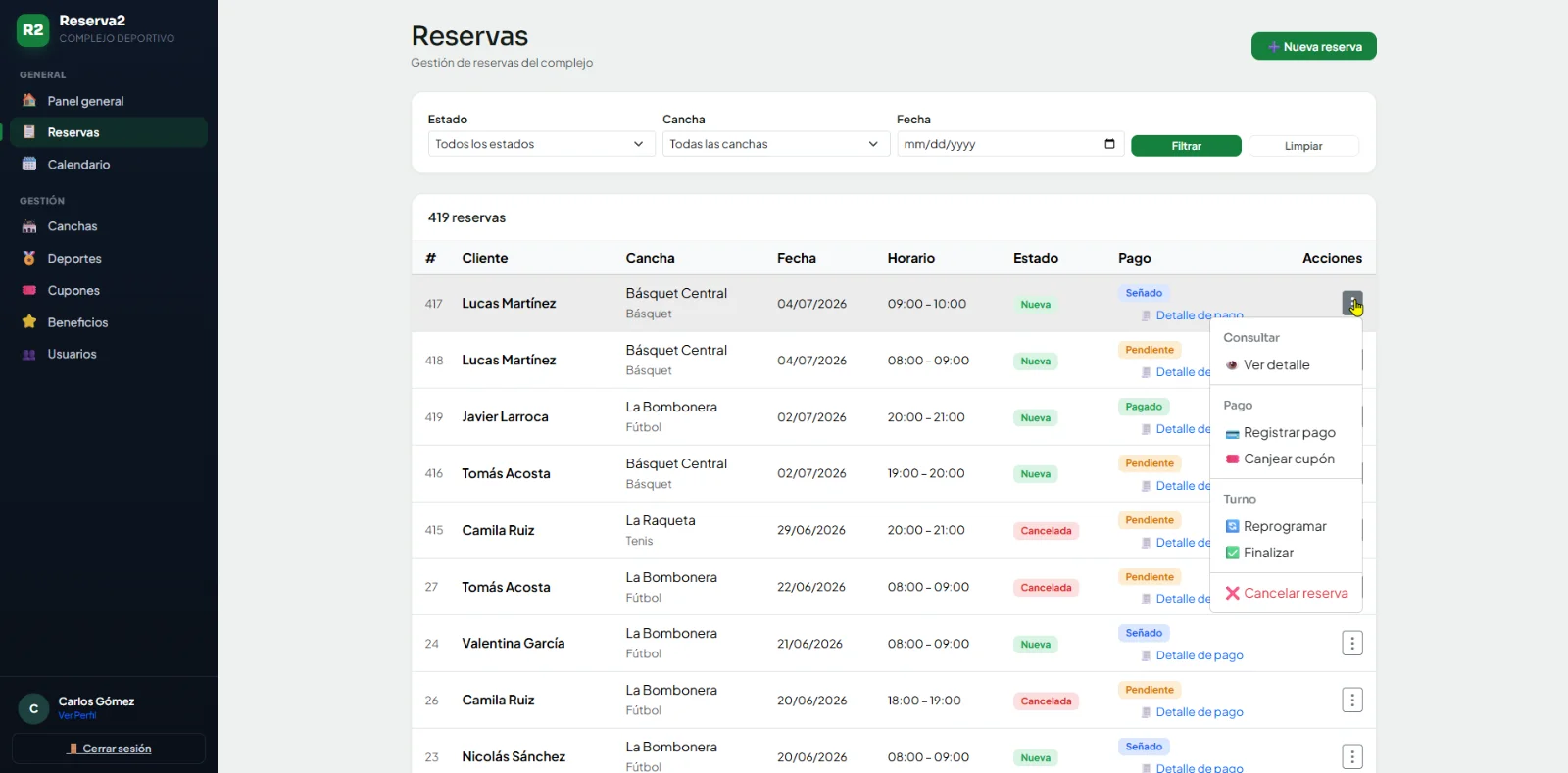The width and height of the screenshot is (1568, 773).
Task: Open actions menu for Valentina García
Action: coord(1352,644)
